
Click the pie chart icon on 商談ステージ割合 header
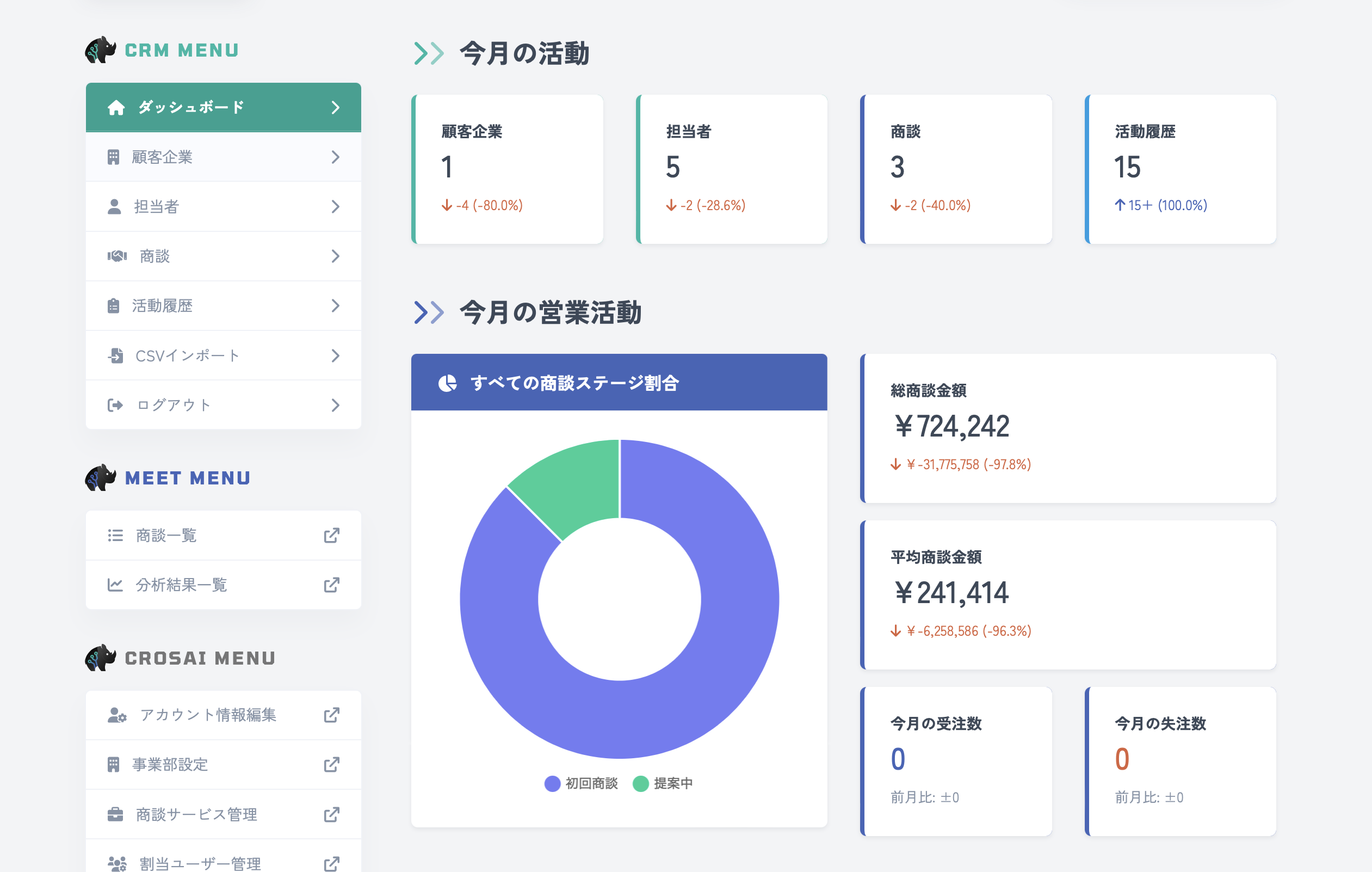click(448, 383)
